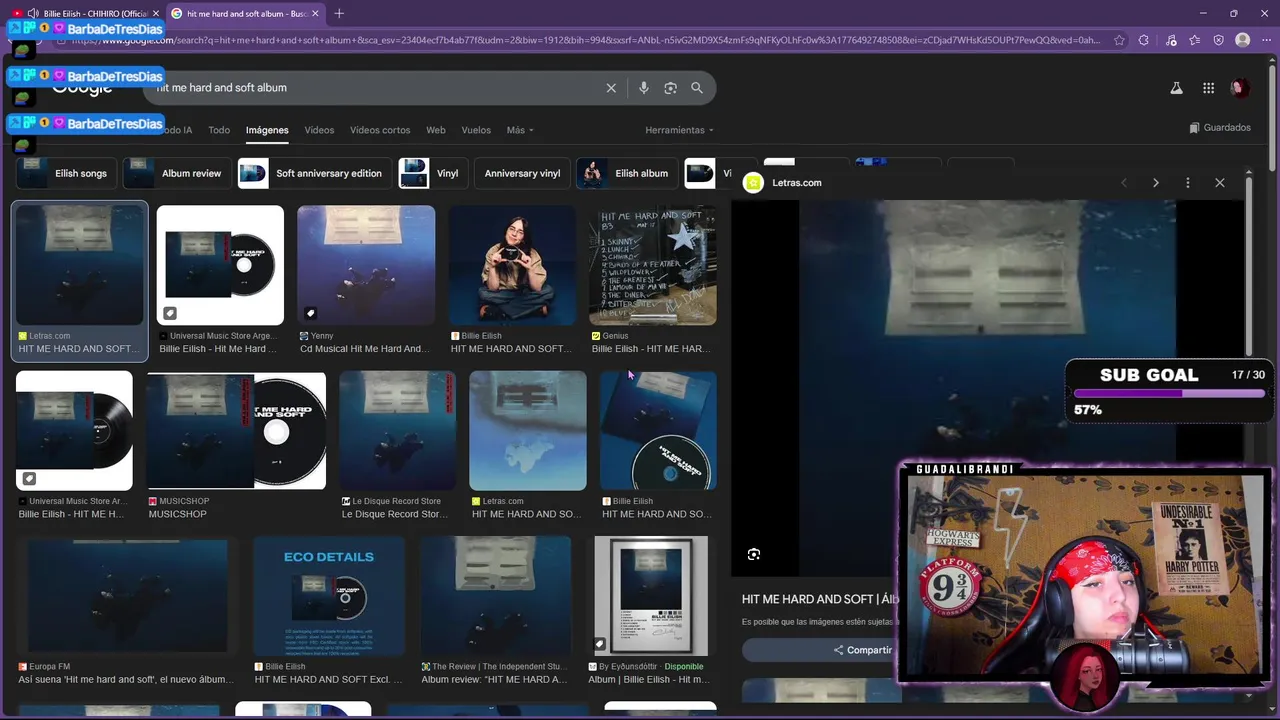Expand the Más search filter dropdown
This screenshot has width=1280, height=720.
(x=520, y=130)
